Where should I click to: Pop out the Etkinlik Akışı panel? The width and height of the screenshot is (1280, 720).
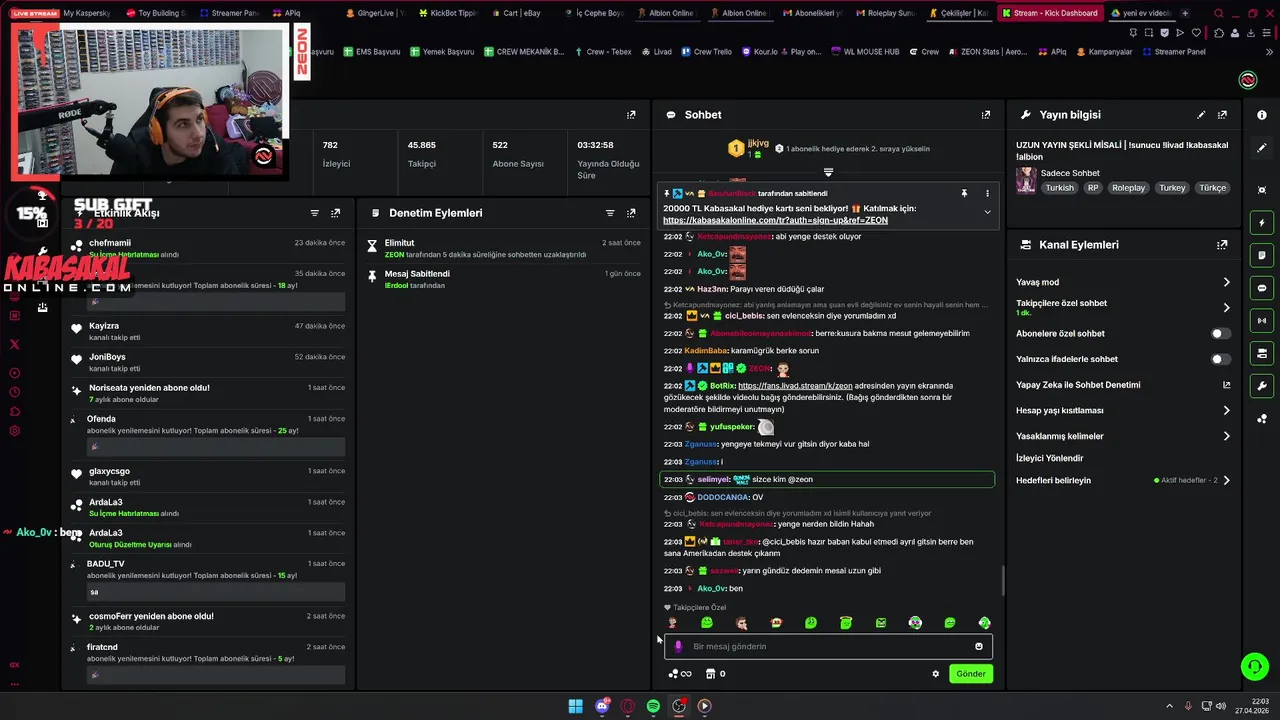pos(336,213)
